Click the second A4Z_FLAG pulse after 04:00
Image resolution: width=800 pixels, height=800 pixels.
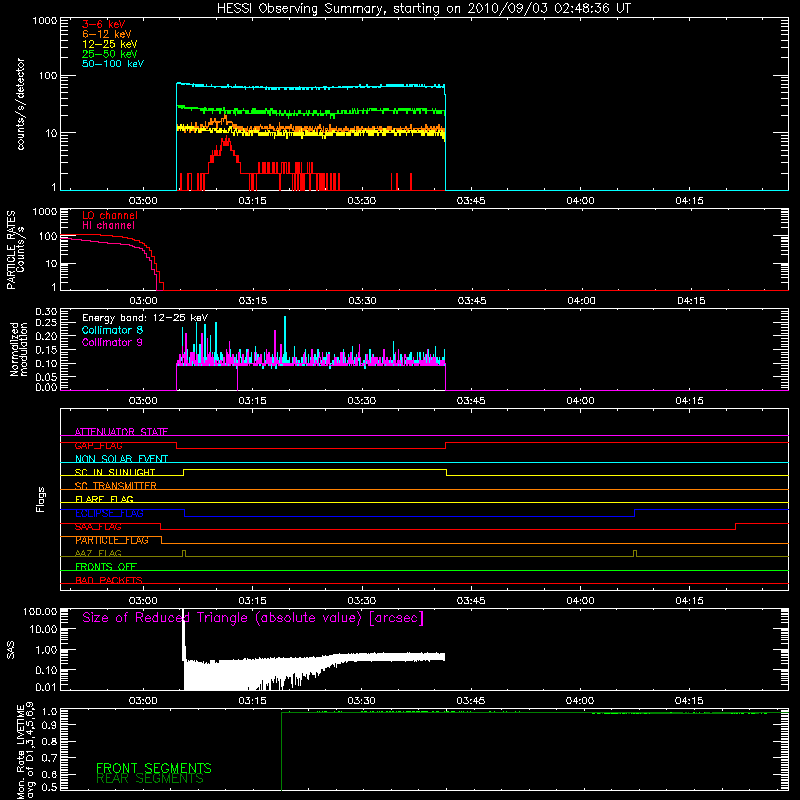tap(635, 553)
